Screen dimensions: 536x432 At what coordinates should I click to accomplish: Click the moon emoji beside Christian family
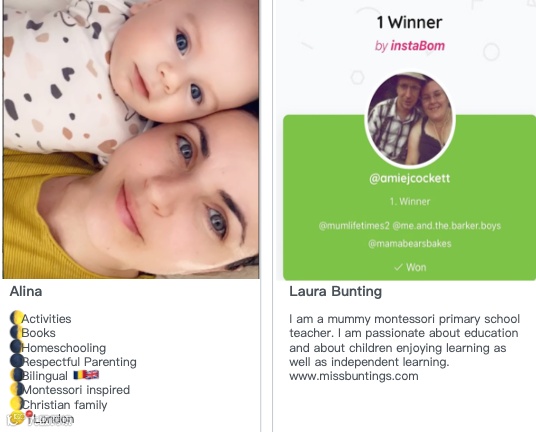tap(16, 404)
